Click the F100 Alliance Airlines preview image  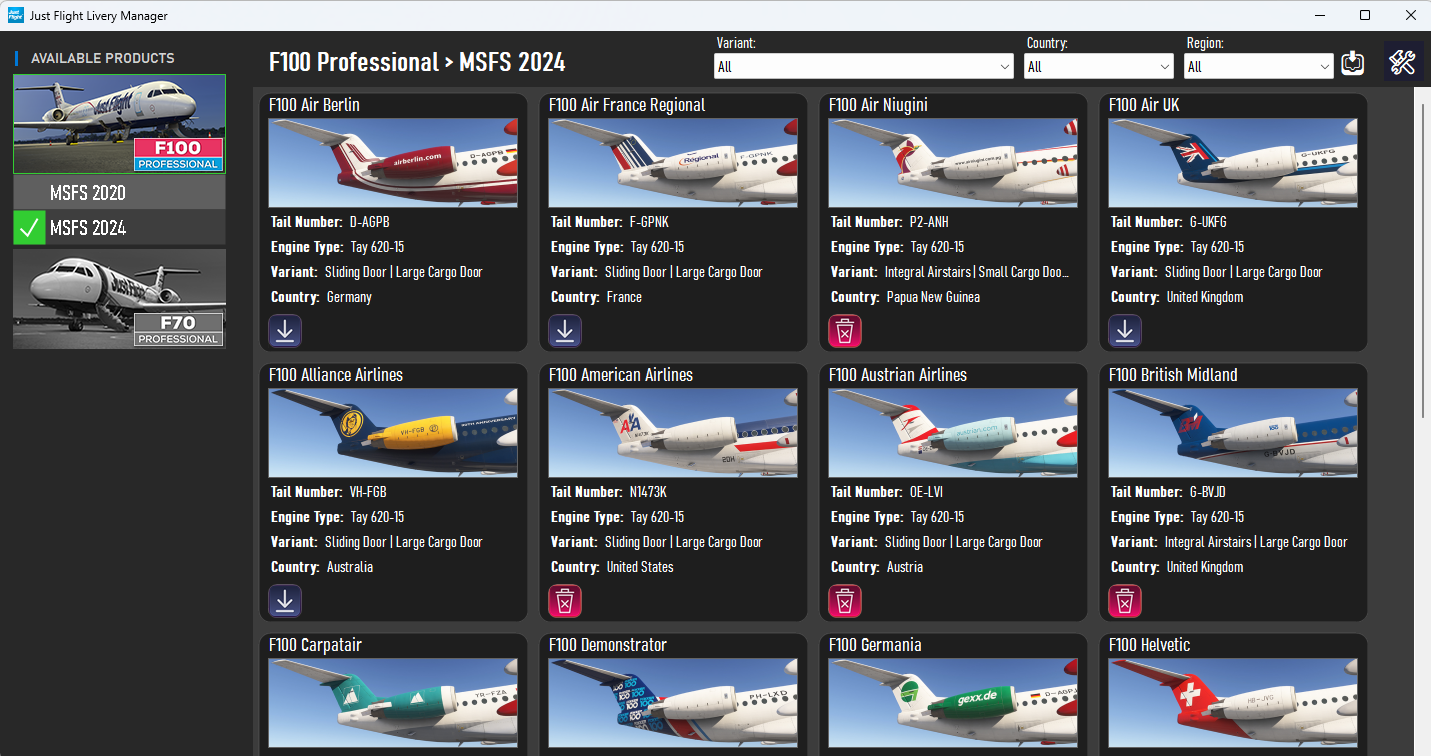(393, 433)
